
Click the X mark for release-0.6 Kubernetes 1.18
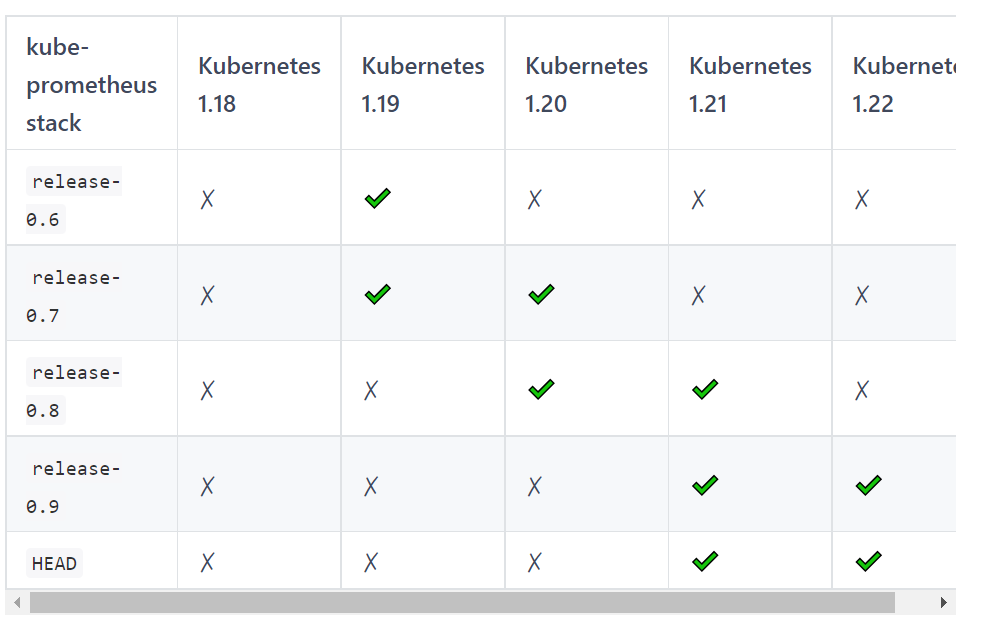[x=207, y=199]
